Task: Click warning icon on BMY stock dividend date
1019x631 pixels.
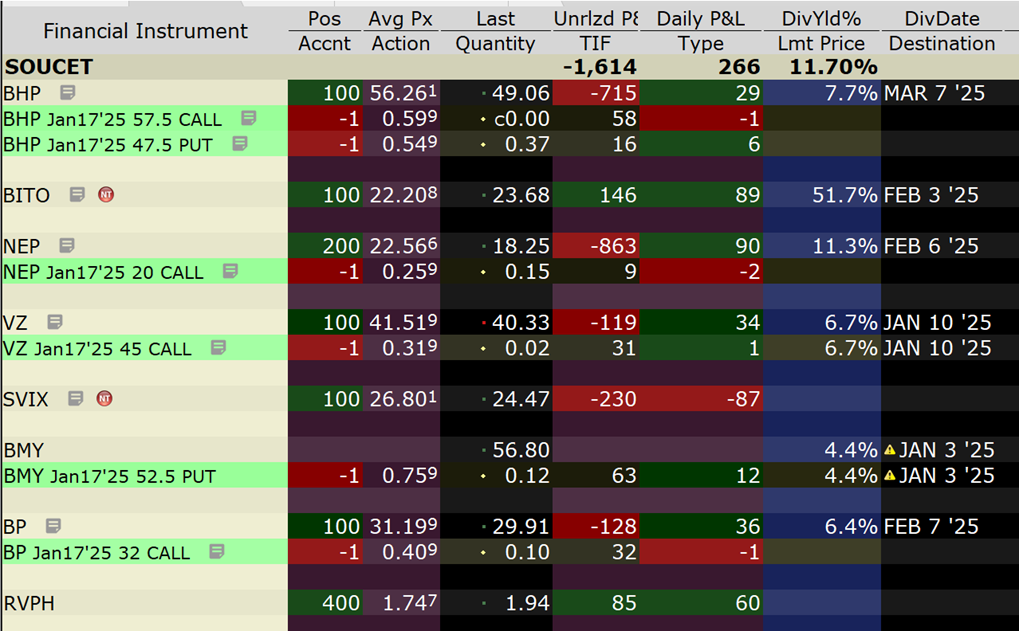Action: [890, 450]
